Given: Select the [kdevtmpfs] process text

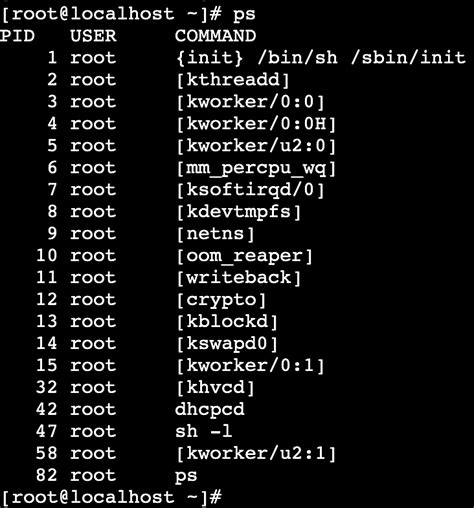Looking at the screenshot, I should pyautogui.click(x=238, y=212).
